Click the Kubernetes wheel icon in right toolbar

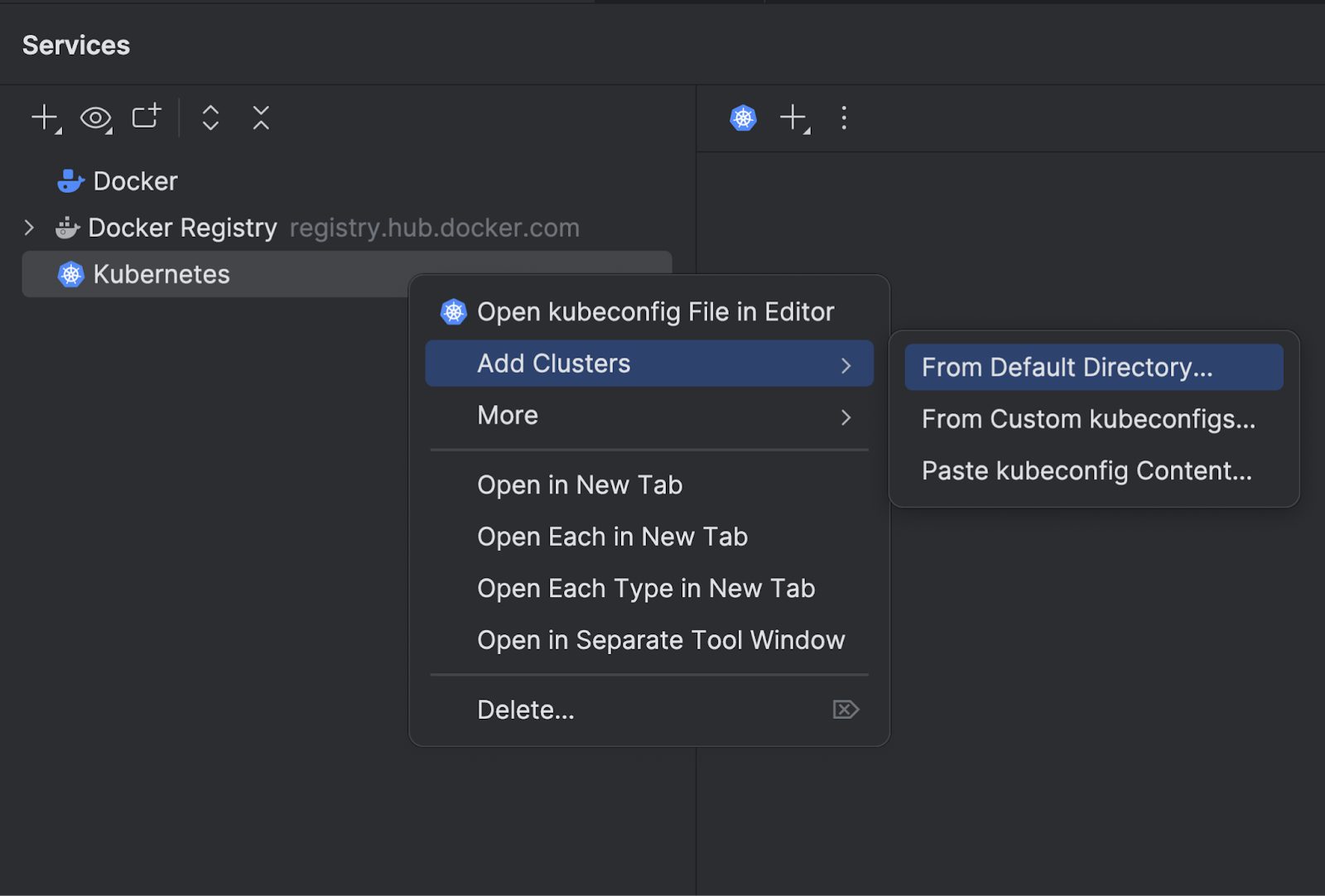point(743,118)
